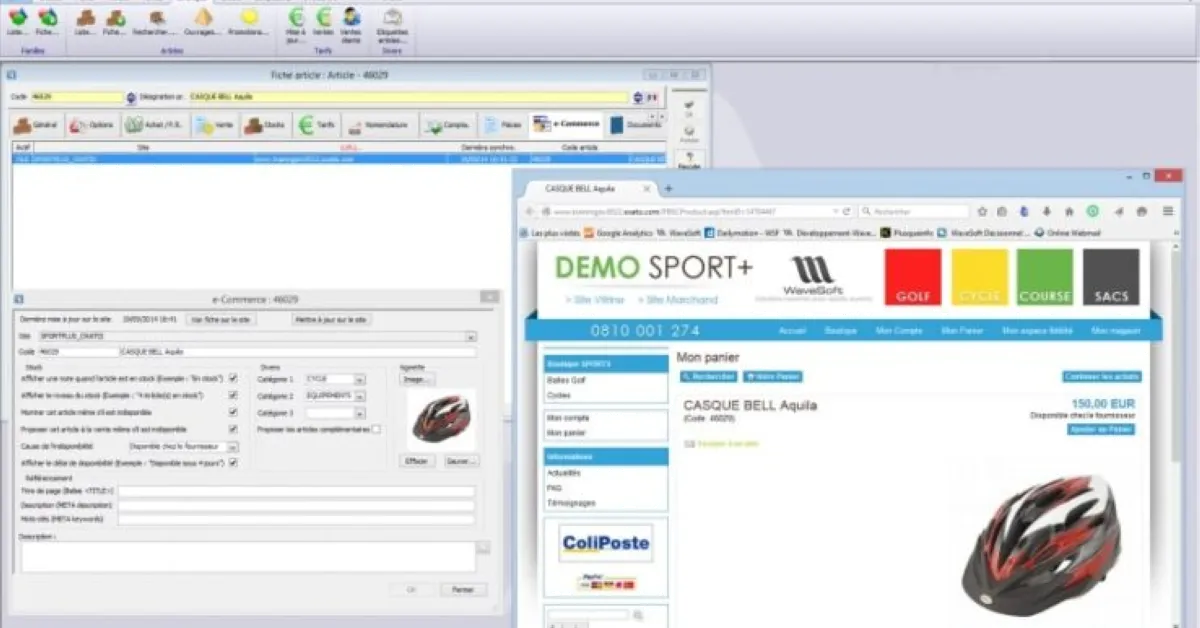Click 'Mettre à jour sur le site' button
Viewport: 1200px width, 628px height.
[331, 318]
